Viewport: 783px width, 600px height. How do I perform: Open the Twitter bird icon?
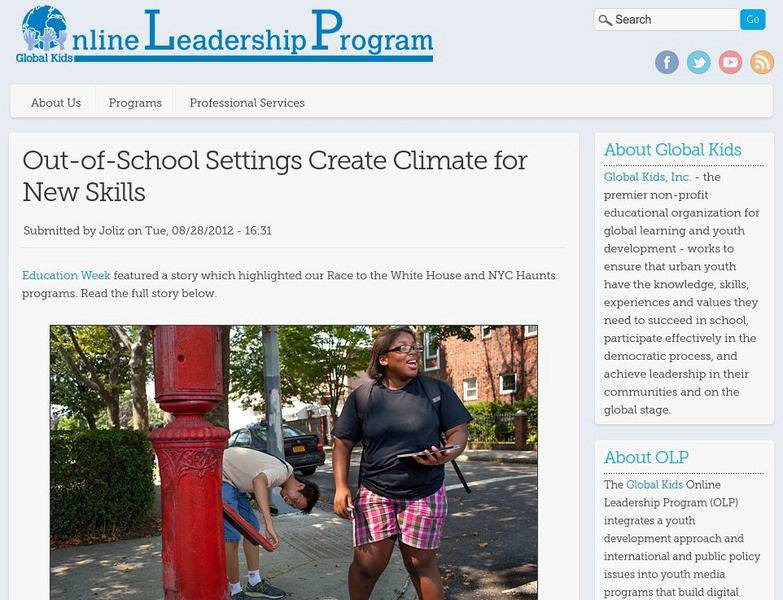point(699,62)
